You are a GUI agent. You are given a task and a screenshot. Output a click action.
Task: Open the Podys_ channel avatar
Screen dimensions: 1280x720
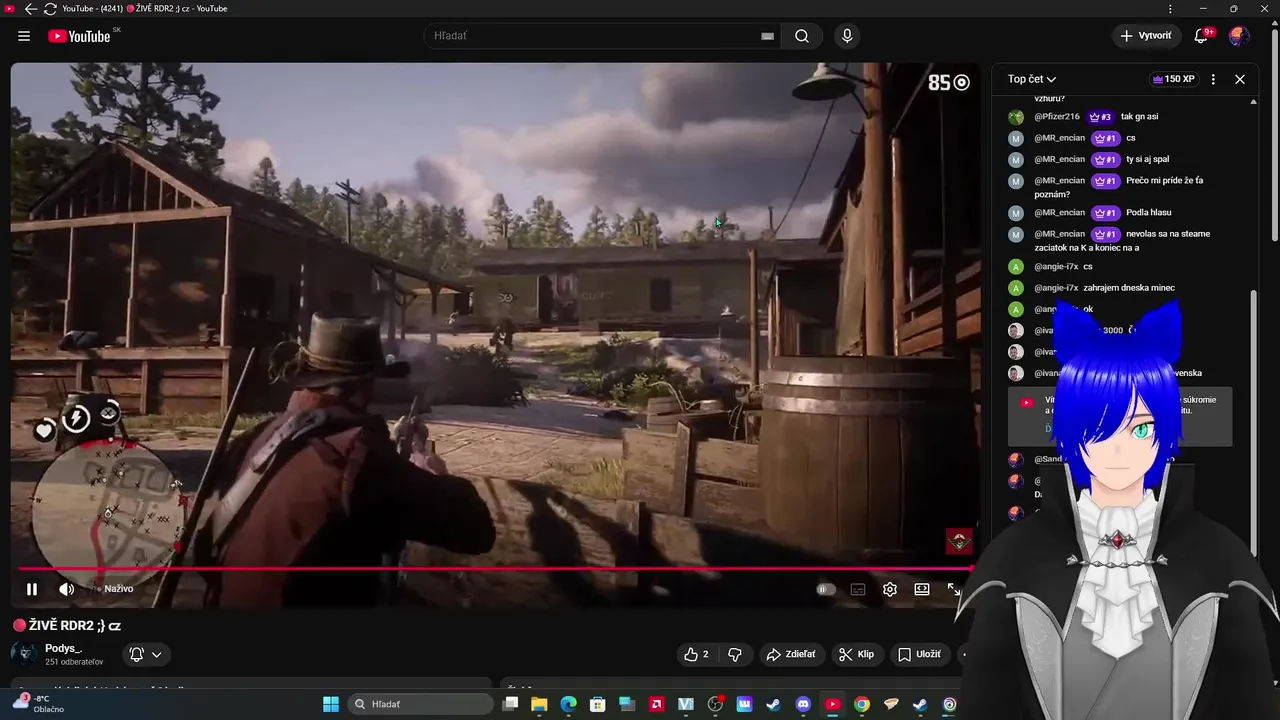24,654
